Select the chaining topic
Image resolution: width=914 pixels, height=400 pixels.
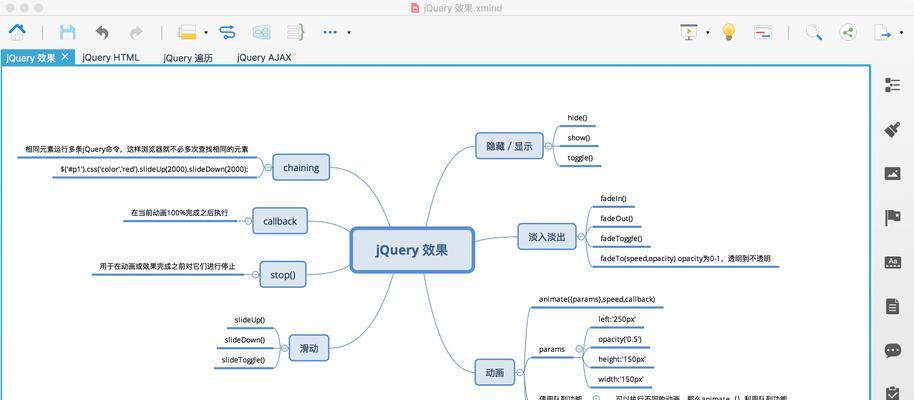pyautogui.click(x=301, y=167)
